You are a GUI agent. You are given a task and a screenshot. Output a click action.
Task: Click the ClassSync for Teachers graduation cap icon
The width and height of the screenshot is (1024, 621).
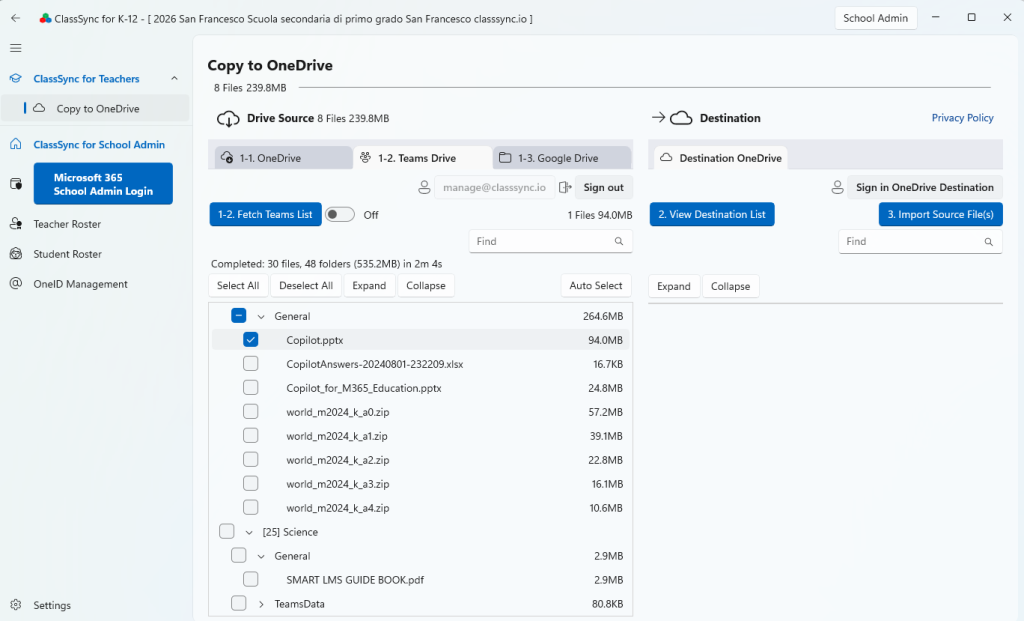(x=16, y=78)
